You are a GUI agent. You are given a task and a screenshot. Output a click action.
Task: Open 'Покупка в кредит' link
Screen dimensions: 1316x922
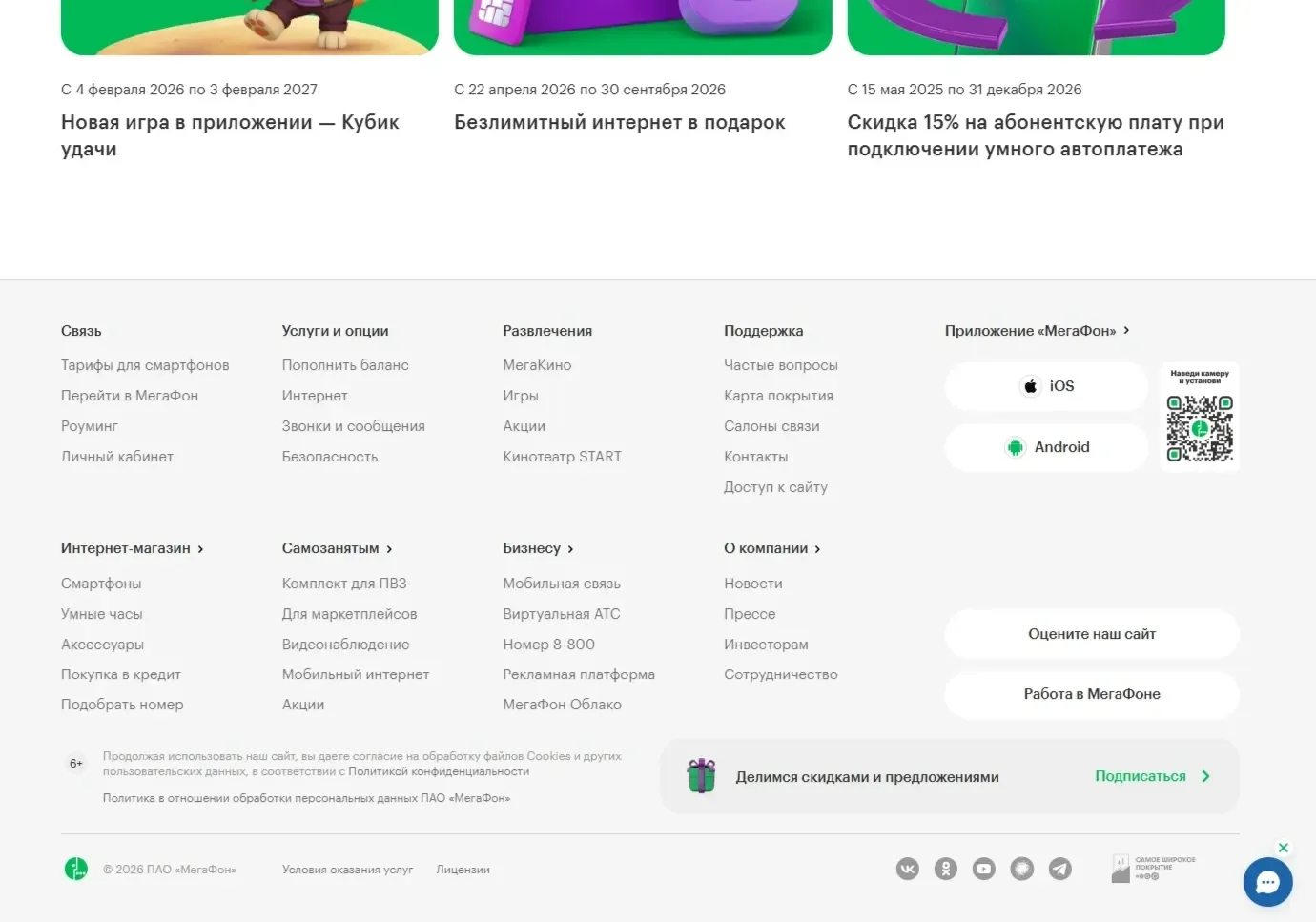(121, 674)
